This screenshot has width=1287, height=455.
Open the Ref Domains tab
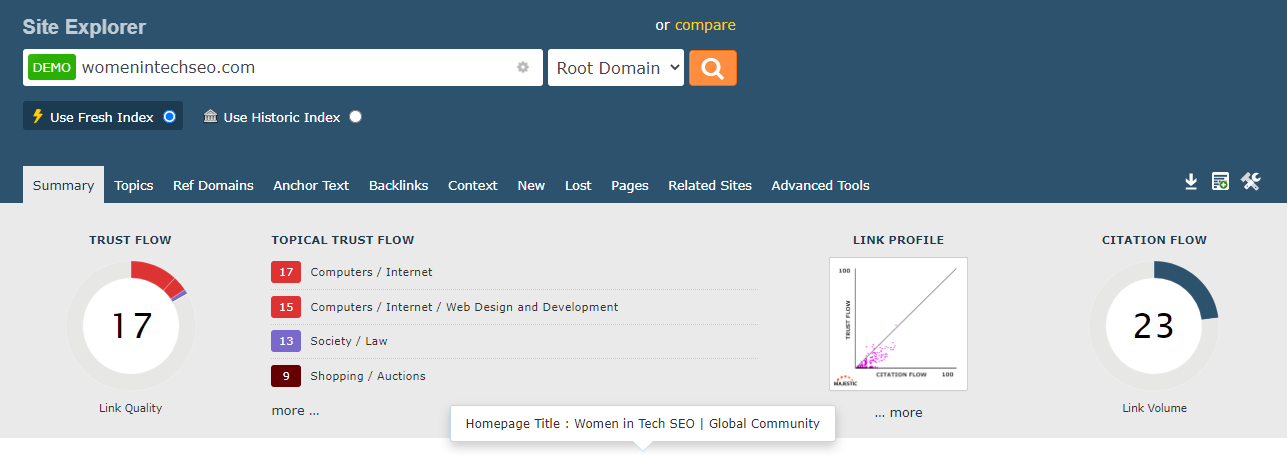coord(213,185)
